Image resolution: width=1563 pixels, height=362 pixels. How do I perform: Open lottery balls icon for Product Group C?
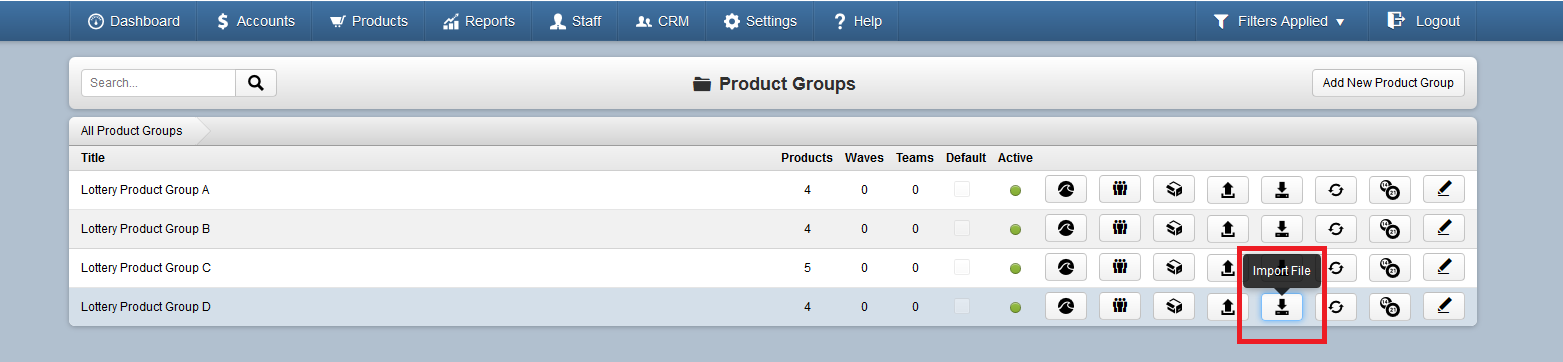[x=1390, y=267]
